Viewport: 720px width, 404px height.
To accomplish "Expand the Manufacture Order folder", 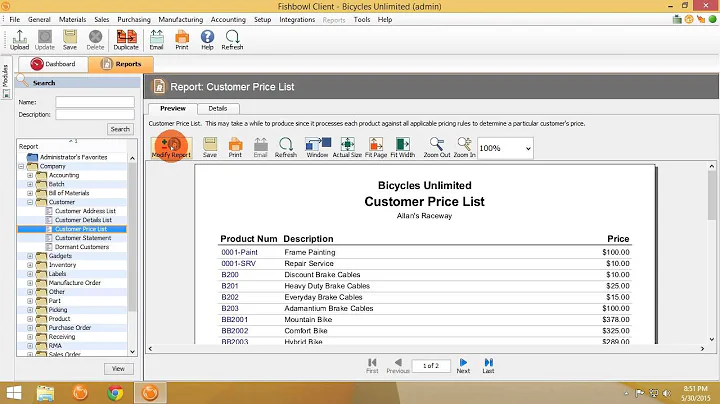I will coord(30,283).
